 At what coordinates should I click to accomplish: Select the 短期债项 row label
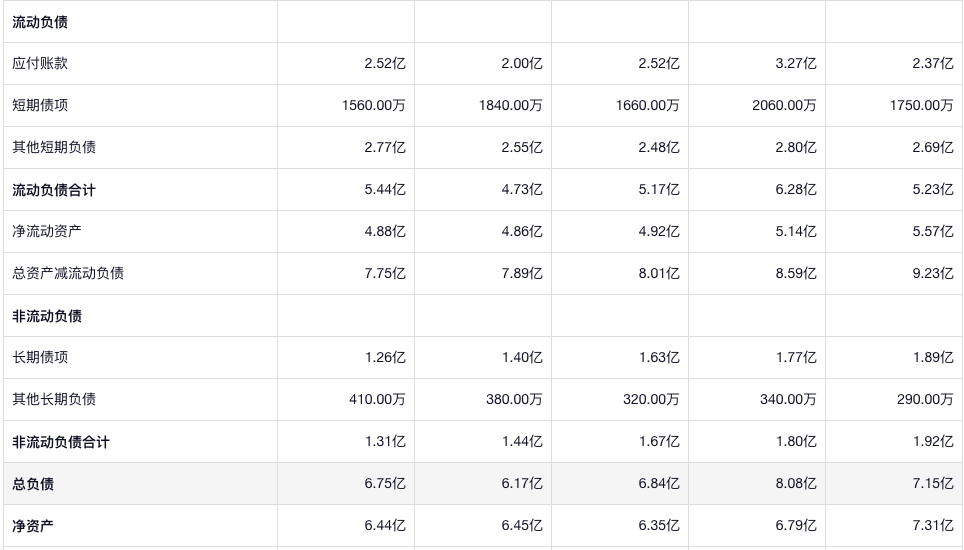40,105
